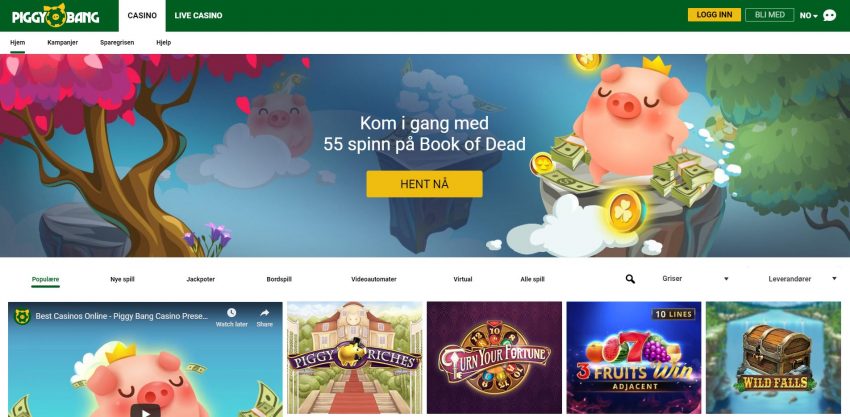Select the Jackpoter category tab
The height and width of the screenshot is (417, 850).
201,279
